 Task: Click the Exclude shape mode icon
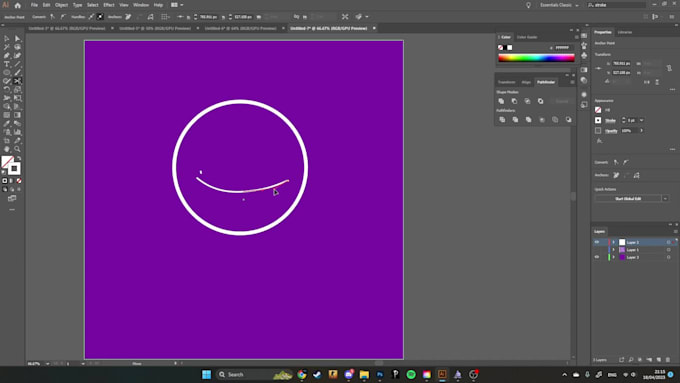[540, 101]
